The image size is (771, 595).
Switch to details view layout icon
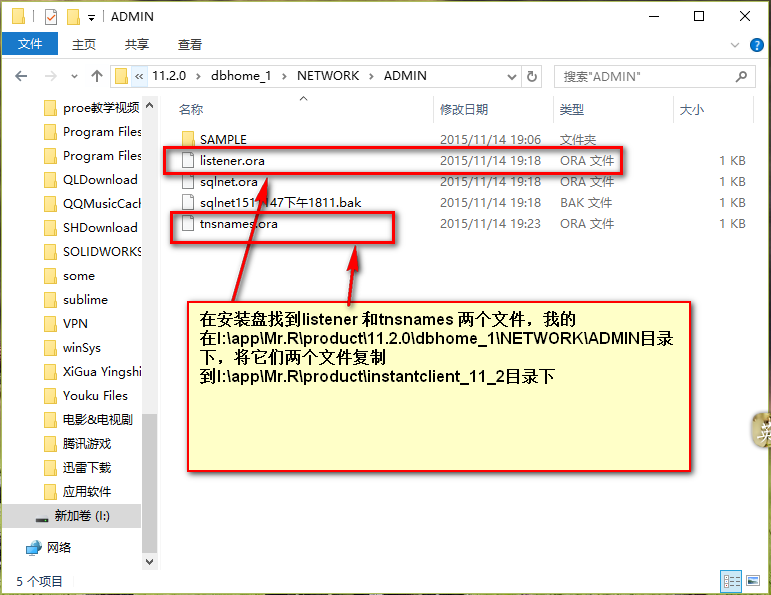[731, 582]
